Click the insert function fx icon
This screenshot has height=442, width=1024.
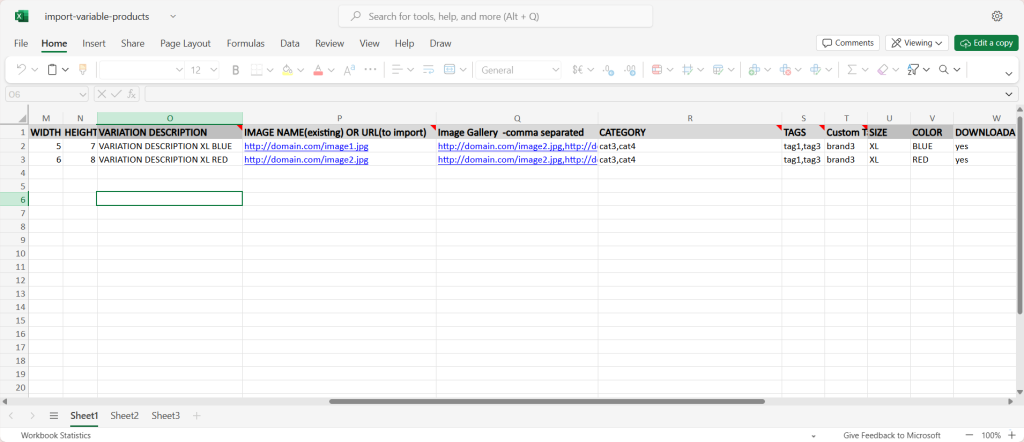pyautogui.click(x=131, y=94)
